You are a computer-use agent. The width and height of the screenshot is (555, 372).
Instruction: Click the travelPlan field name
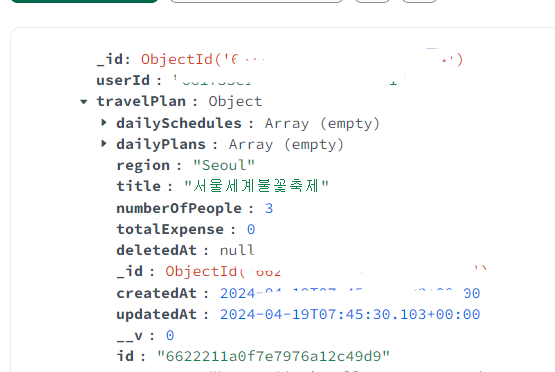141,102
